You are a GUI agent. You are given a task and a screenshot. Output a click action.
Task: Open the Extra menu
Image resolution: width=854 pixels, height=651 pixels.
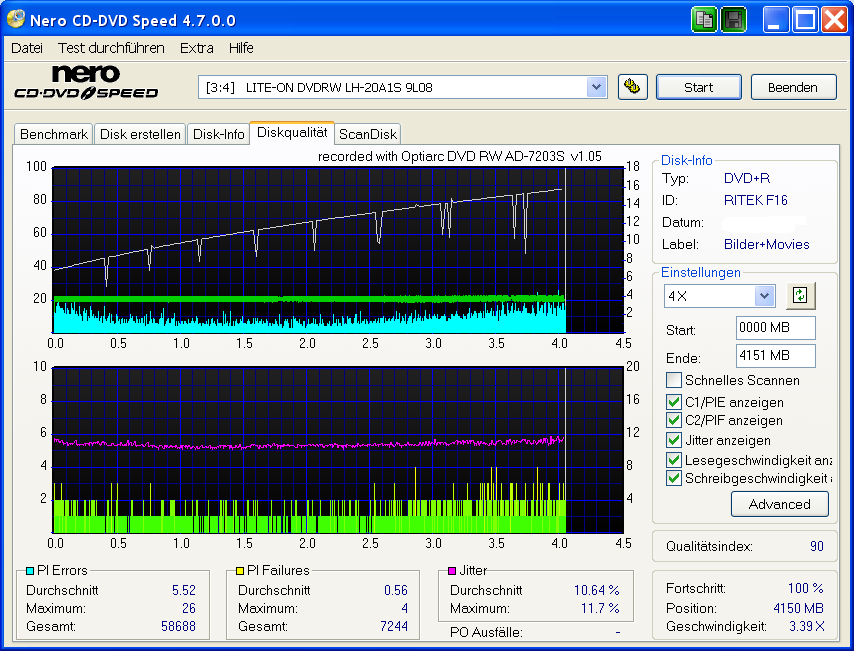pyautogui.click(x=196, y=47)
